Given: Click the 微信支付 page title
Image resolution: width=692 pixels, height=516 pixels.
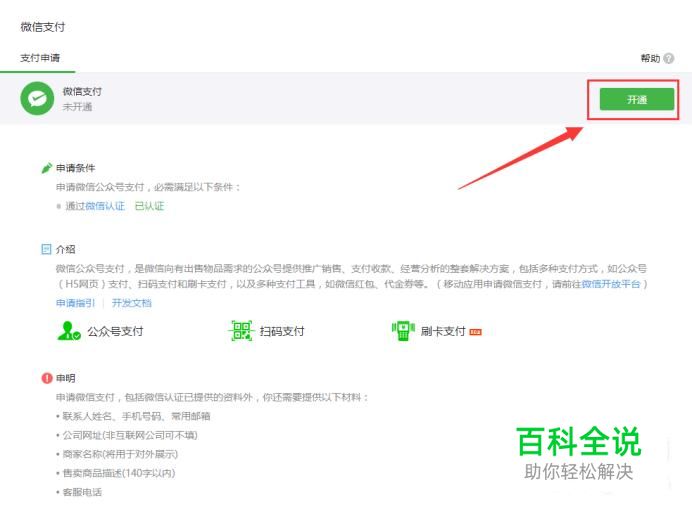Looking at the screenshot, I should click(43, 27).
